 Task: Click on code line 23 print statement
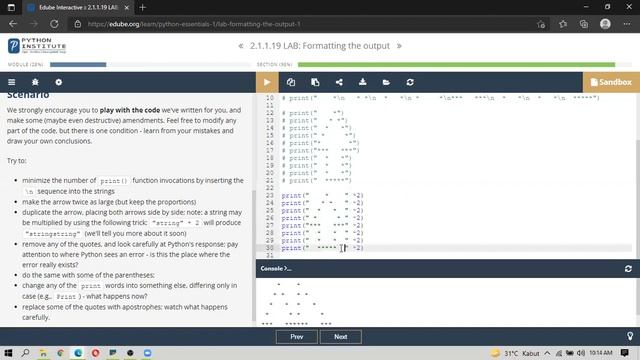pyautogui.click(x=322, y=196)
